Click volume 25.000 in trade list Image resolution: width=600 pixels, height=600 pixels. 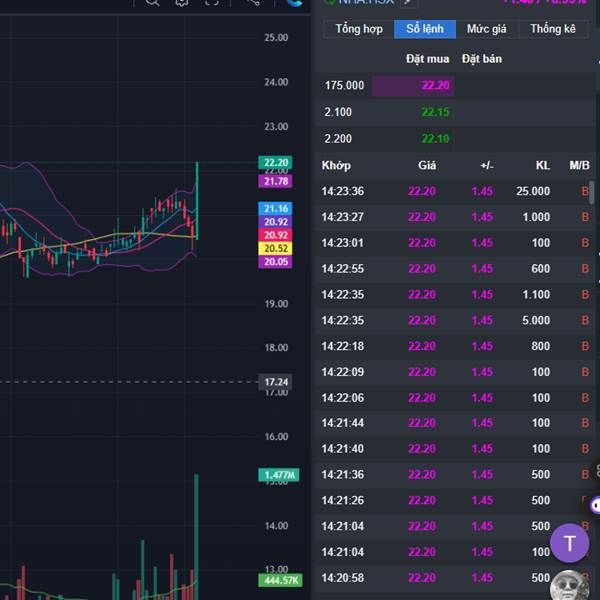533,191
